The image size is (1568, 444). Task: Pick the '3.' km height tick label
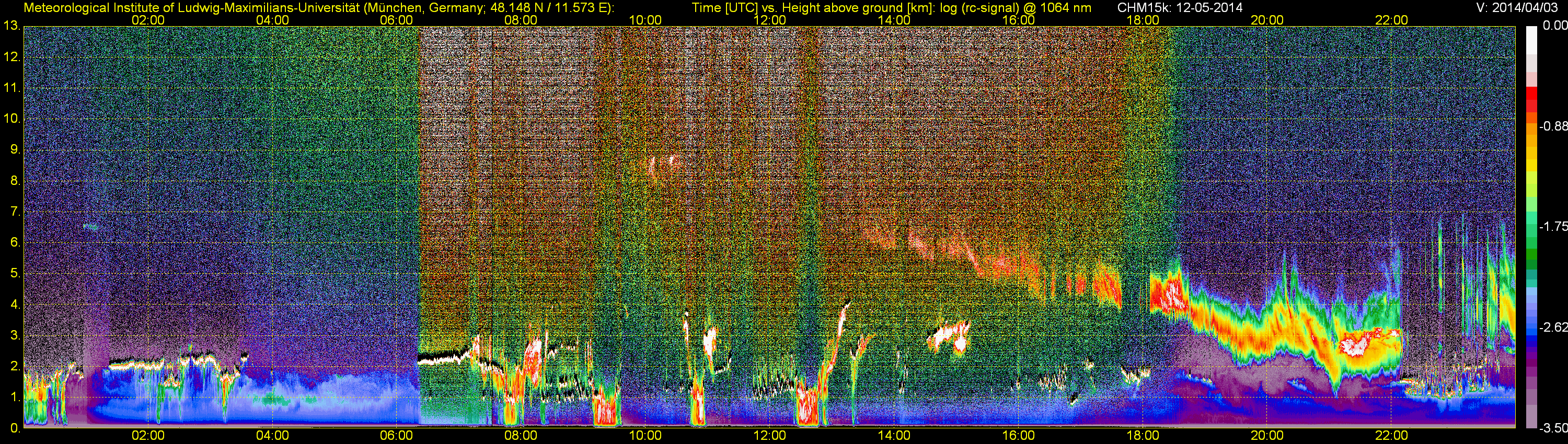[x=16, y=336]
